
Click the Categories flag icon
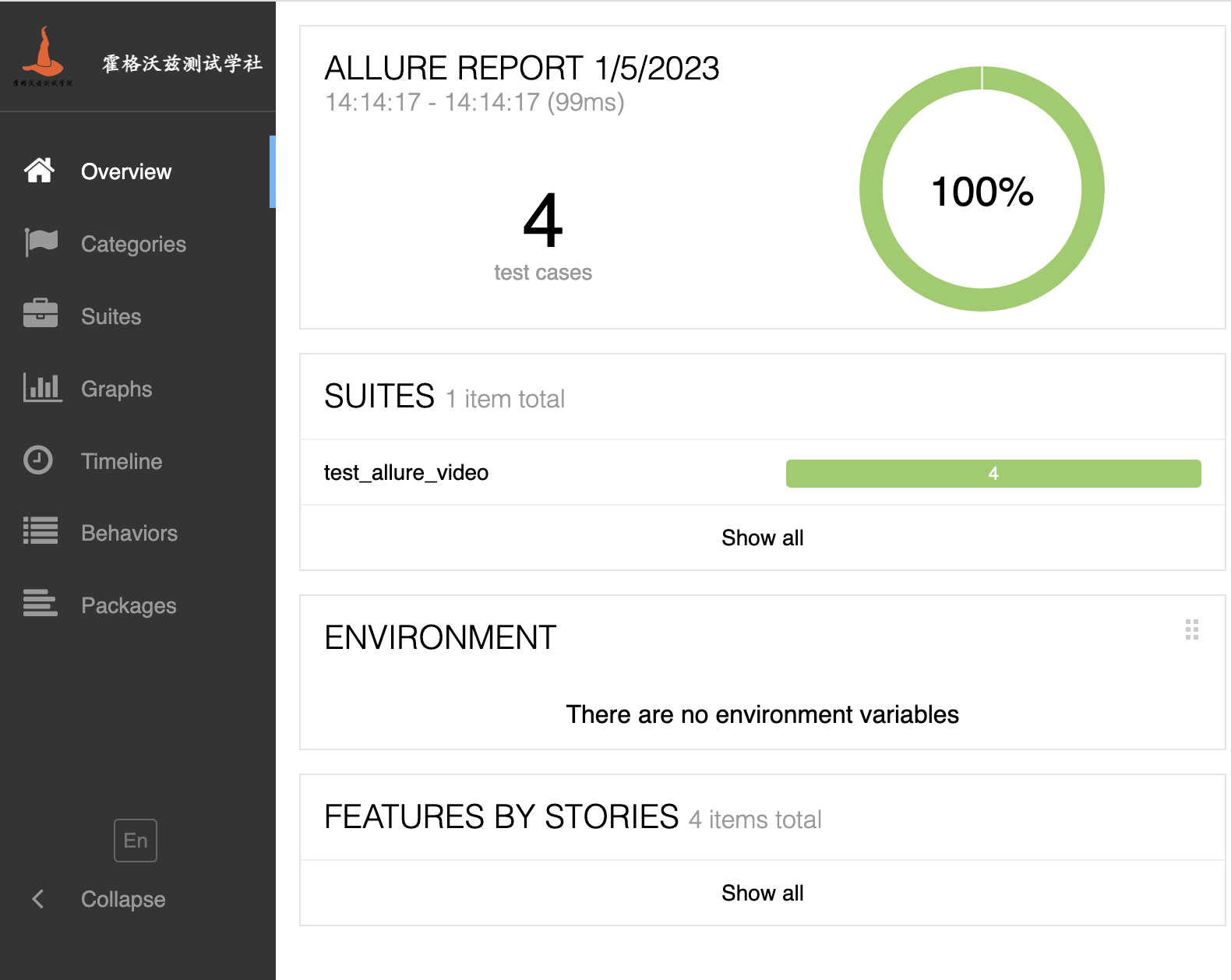41,243
